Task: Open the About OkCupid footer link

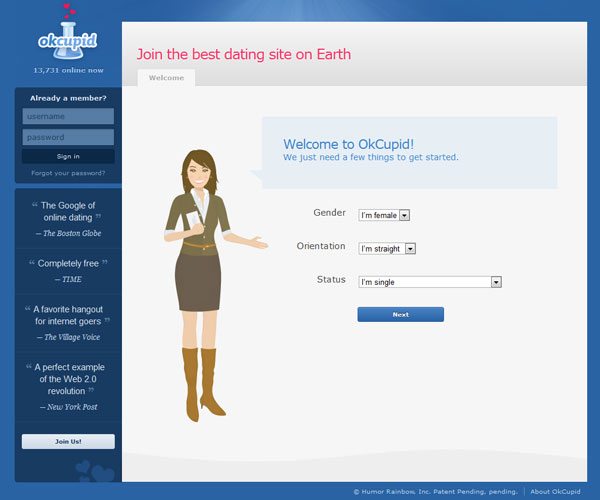Action: (556, 491)
